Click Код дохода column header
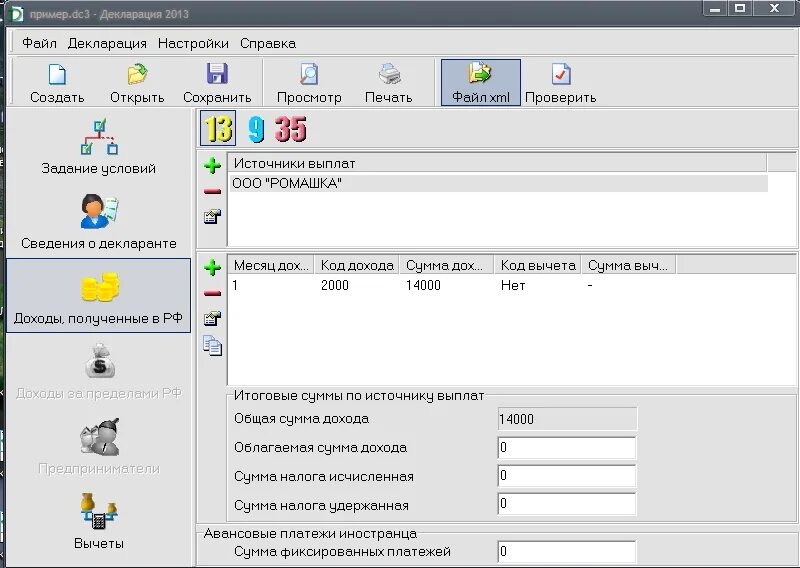 357,265
